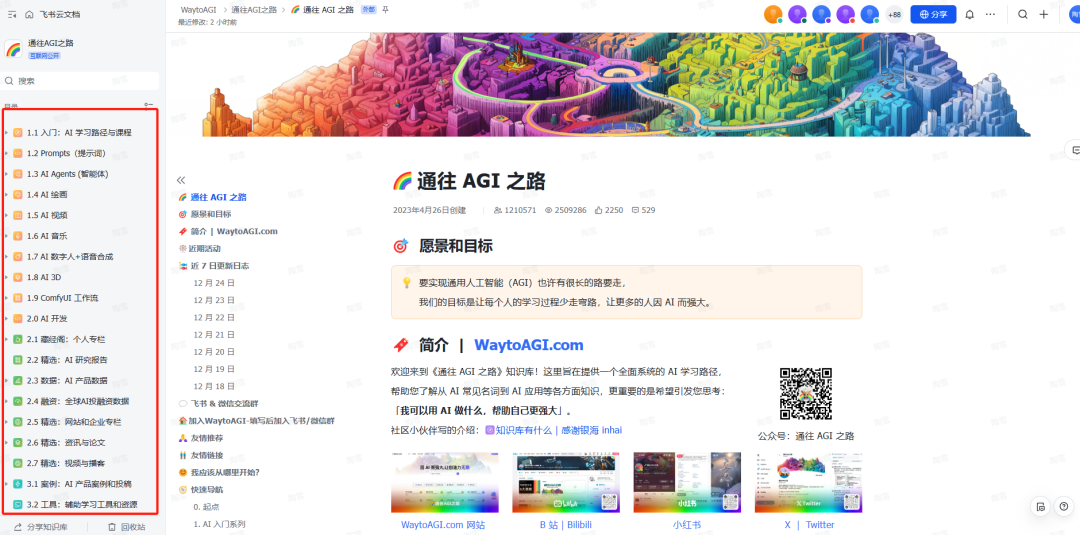Click the document info icon at bottom right
Viewport: 1080px width, 535px height.
tap(1041, 507)
